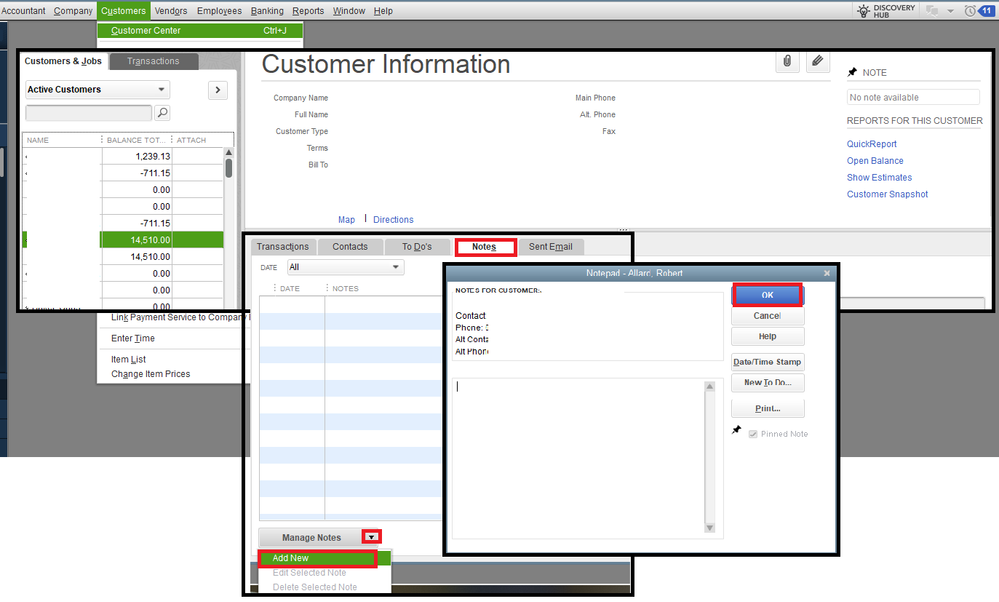
Task: Open the DATE filter dropdown showing All
Action: click(345, 267)
